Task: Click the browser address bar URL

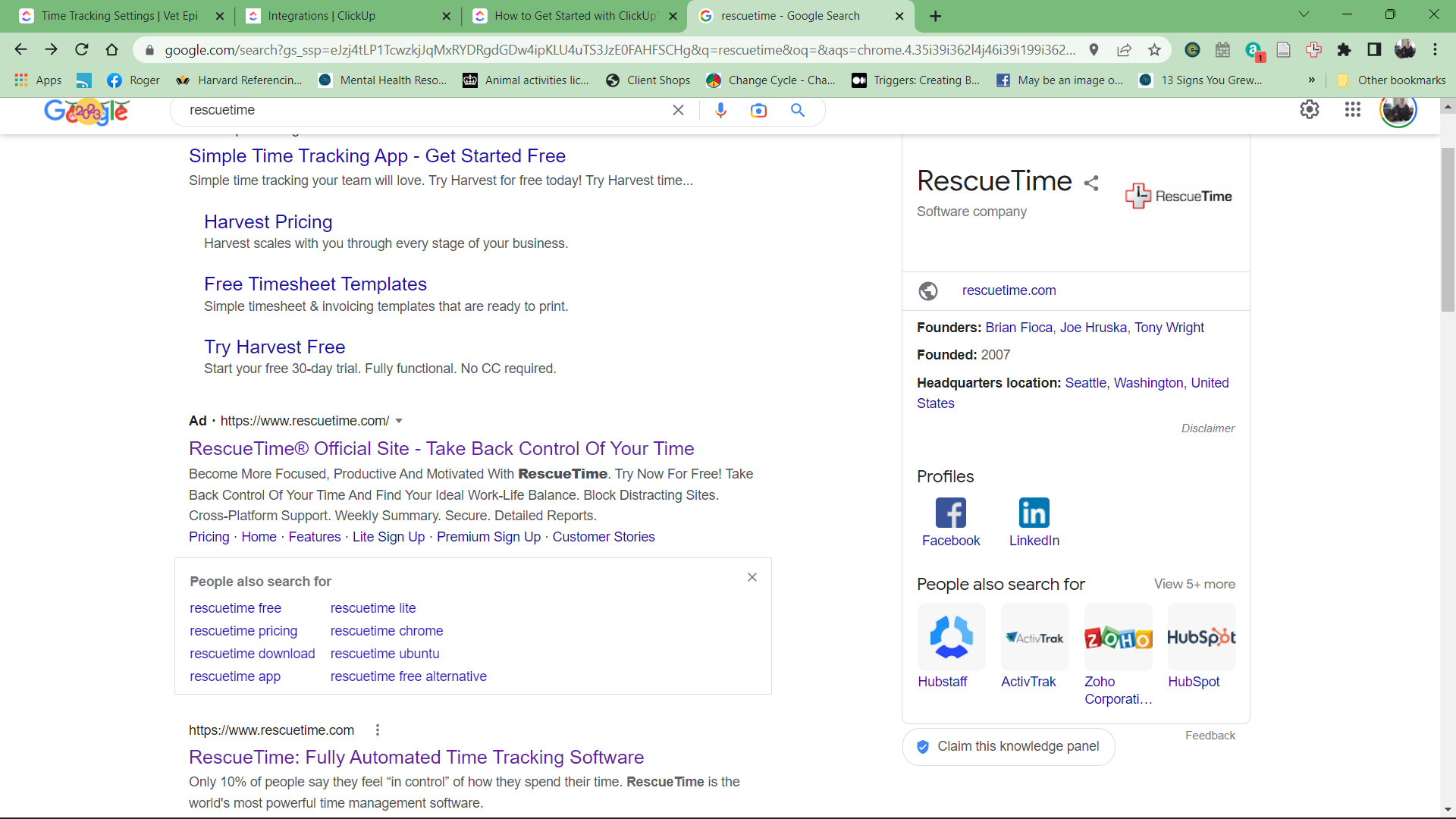Action: 620,50
